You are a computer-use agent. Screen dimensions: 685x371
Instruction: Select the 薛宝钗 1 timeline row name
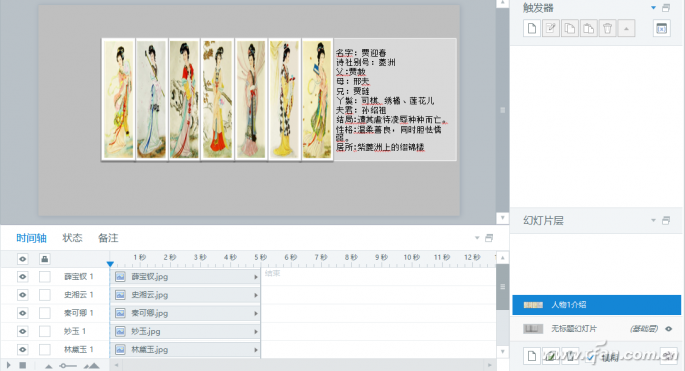(79, 277)
